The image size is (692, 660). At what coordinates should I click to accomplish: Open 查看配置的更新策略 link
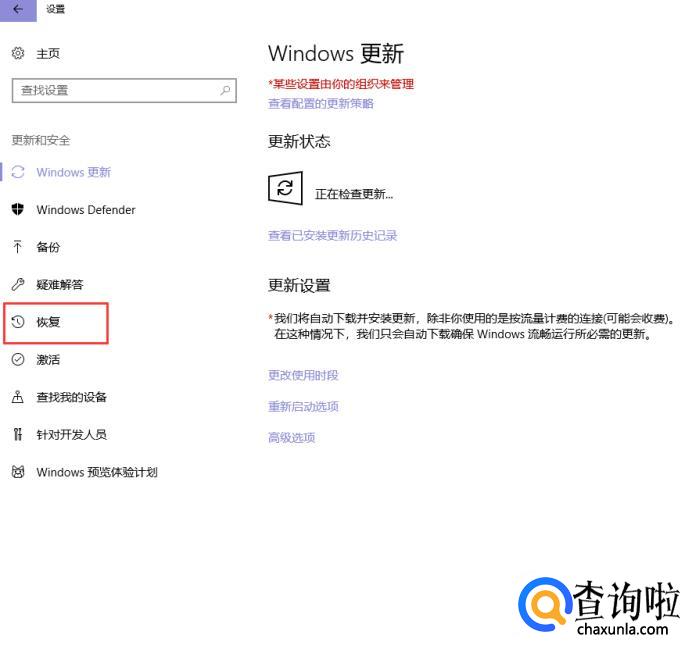coord(321,103)
